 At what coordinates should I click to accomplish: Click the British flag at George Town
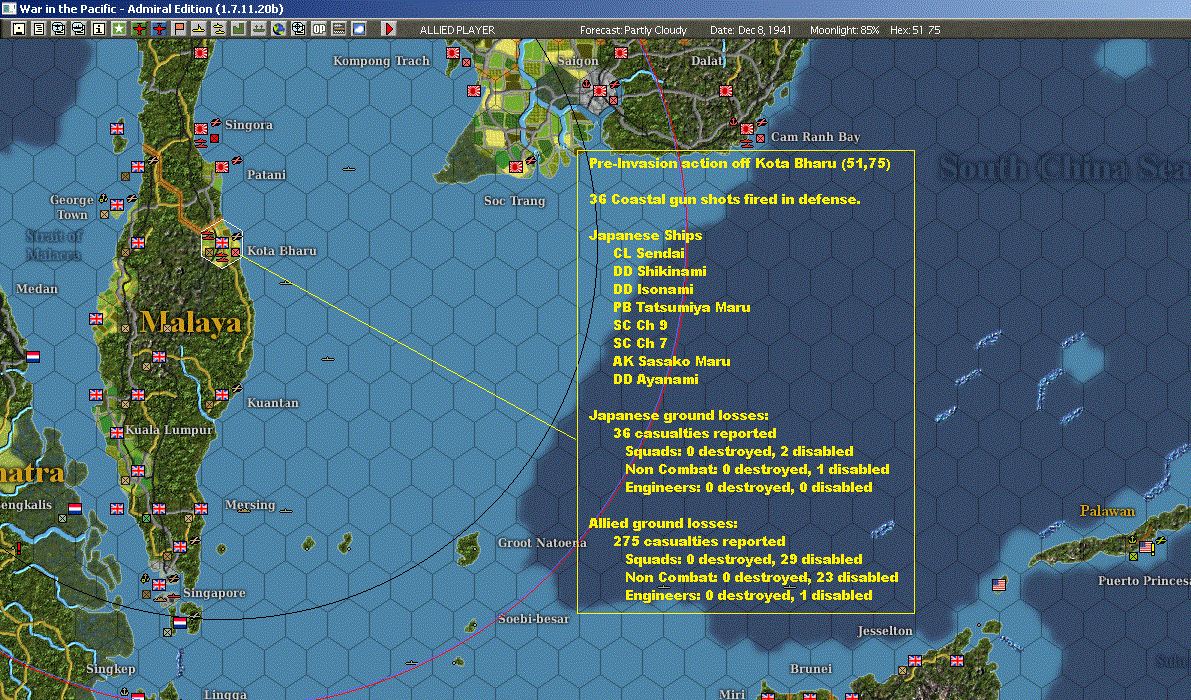pyautogui.click(x=117, y=205)
